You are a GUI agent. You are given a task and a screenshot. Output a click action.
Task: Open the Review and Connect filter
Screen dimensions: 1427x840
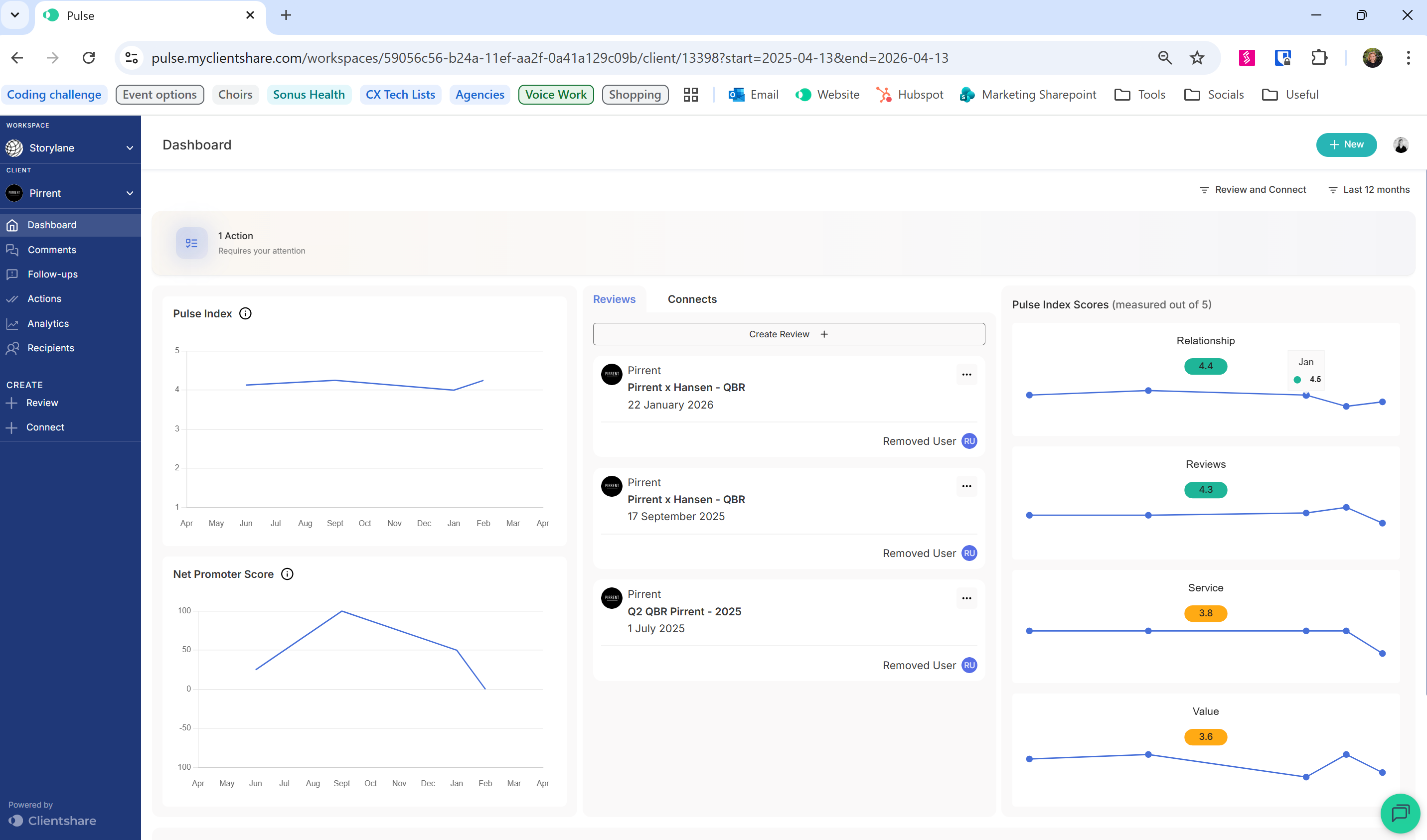1253,190
